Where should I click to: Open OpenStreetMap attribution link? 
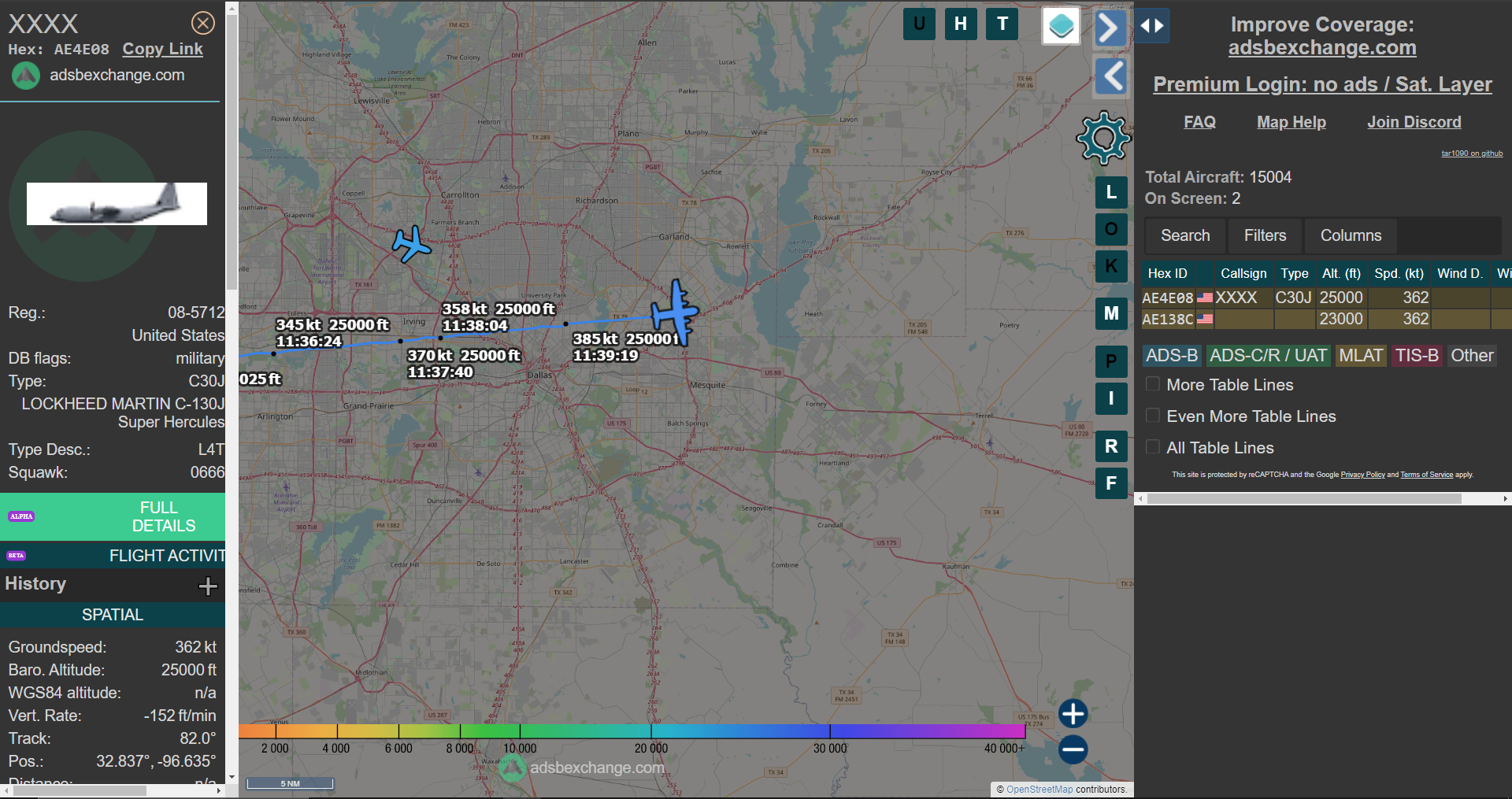[1039, 790]
